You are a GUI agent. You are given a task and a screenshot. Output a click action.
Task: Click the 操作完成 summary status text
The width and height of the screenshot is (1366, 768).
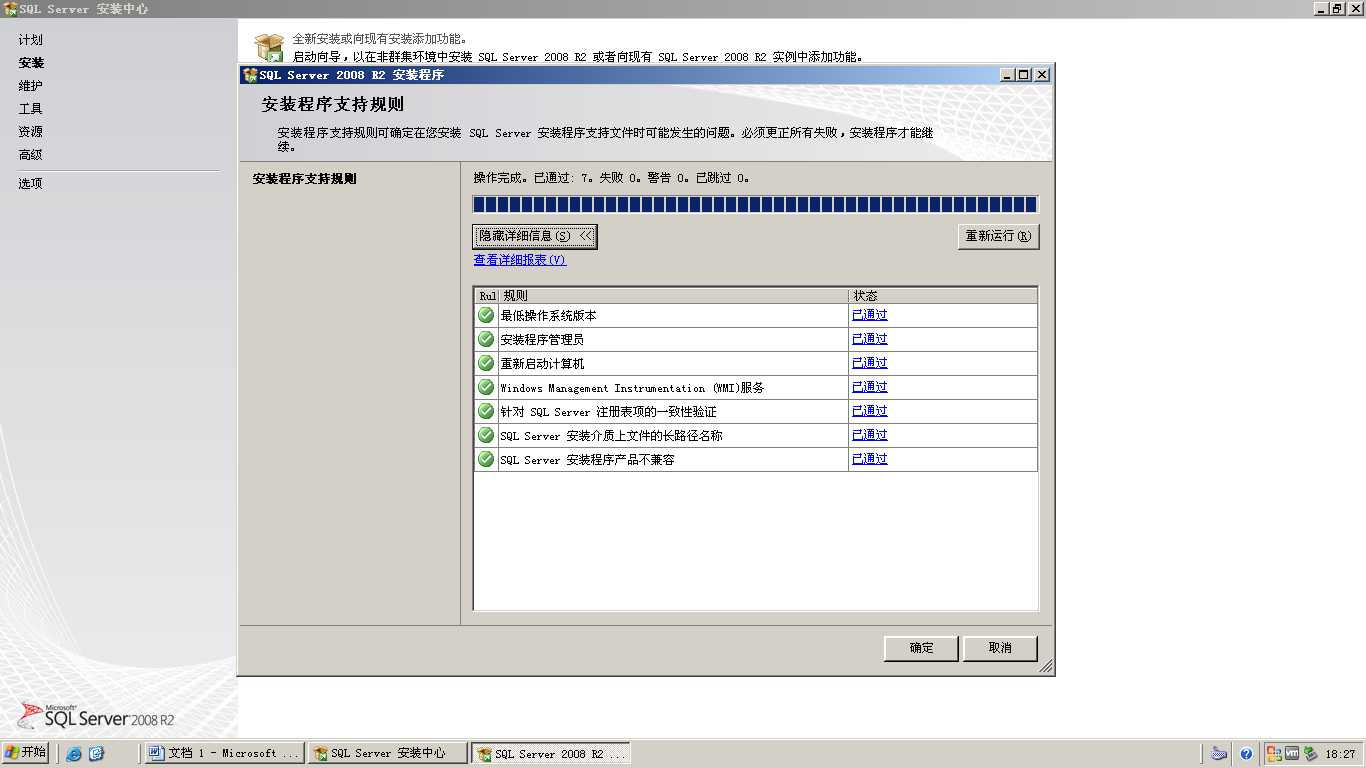pyautogui.click(x=611, y=178)
